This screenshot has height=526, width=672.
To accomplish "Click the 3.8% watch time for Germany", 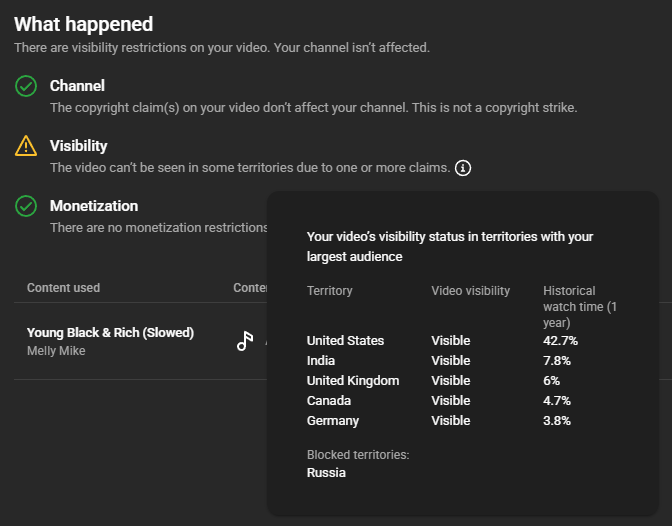I will (x=557, y=421).
